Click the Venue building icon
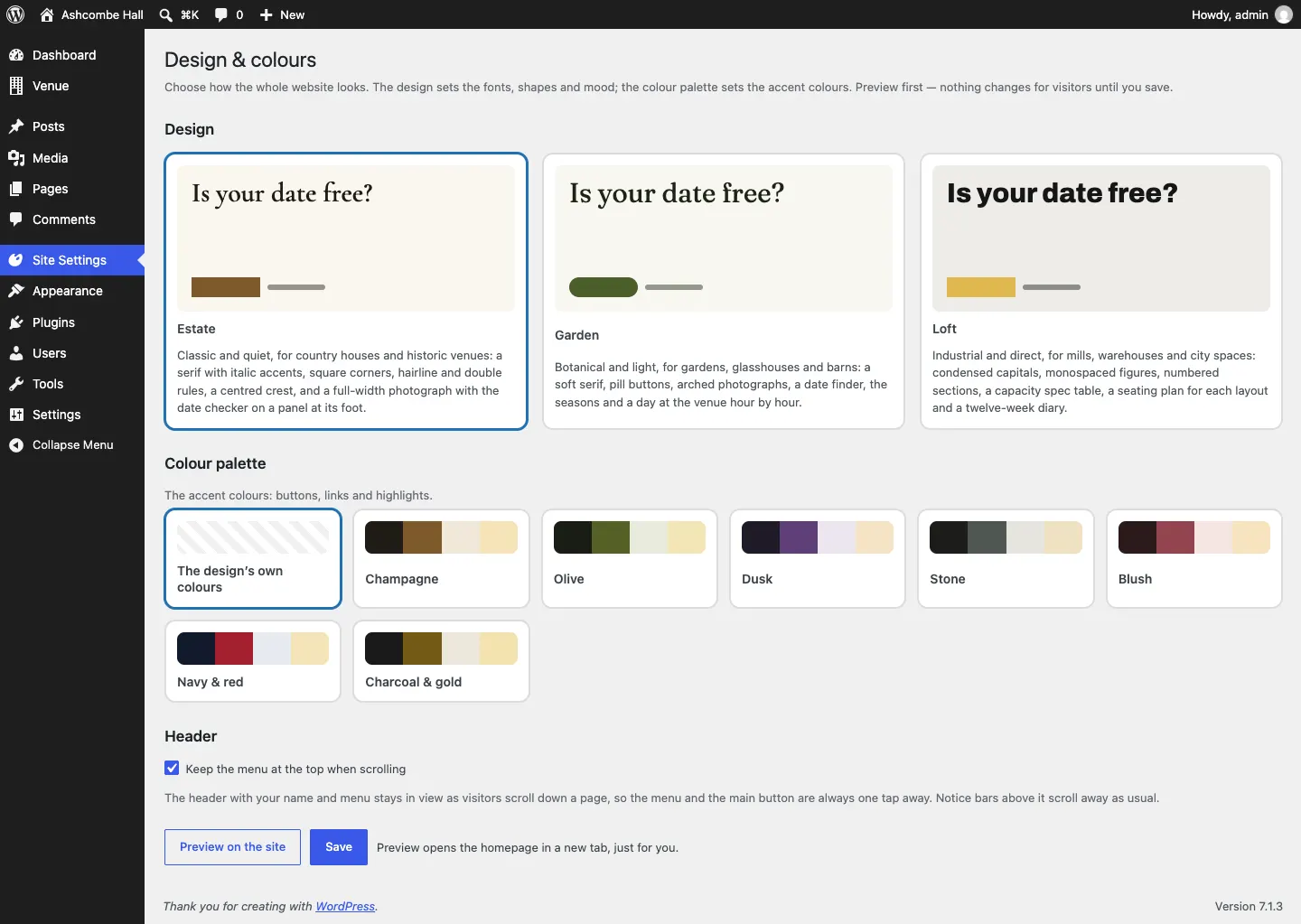 (x=16, y=86)
